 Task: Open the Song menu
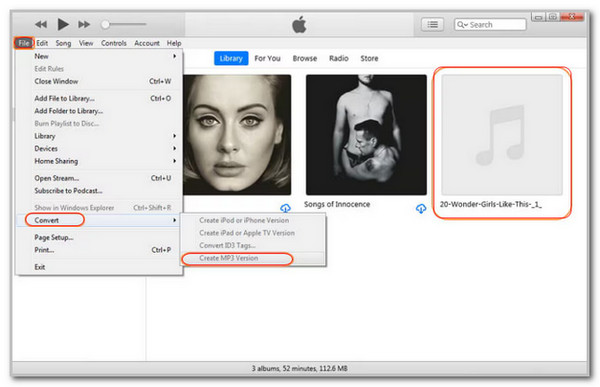point(63,43)
